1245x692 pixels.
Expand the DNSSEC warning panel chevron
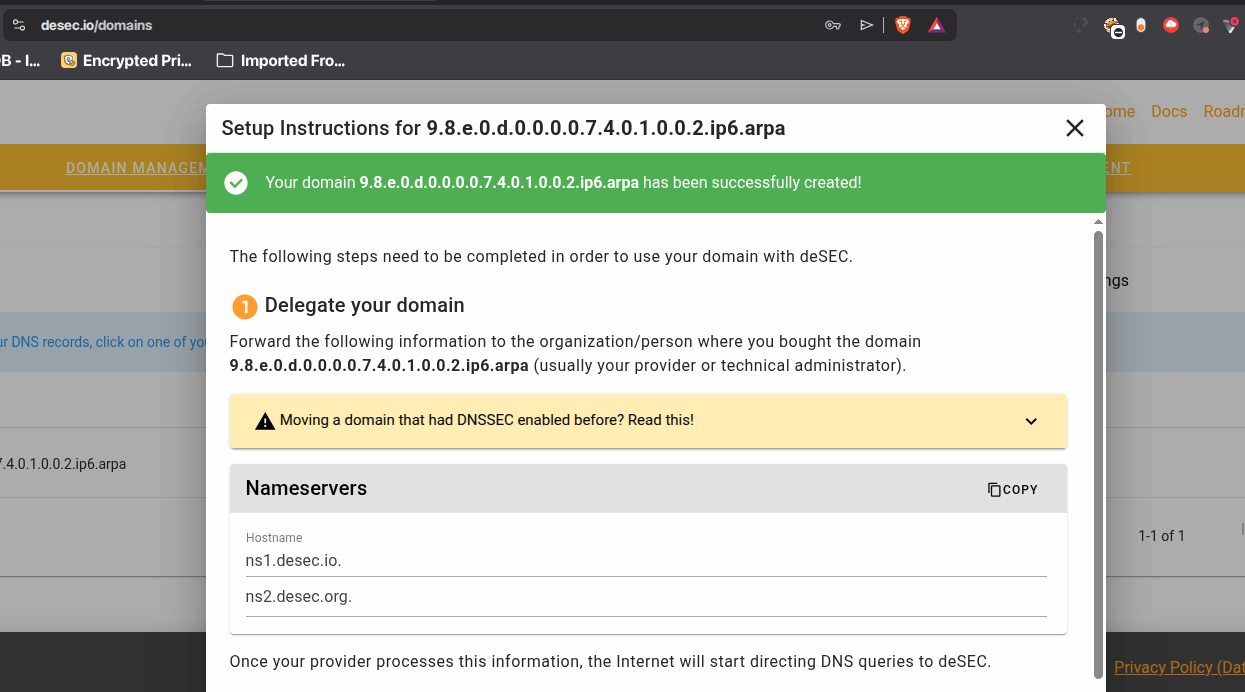coord(1031,421)
